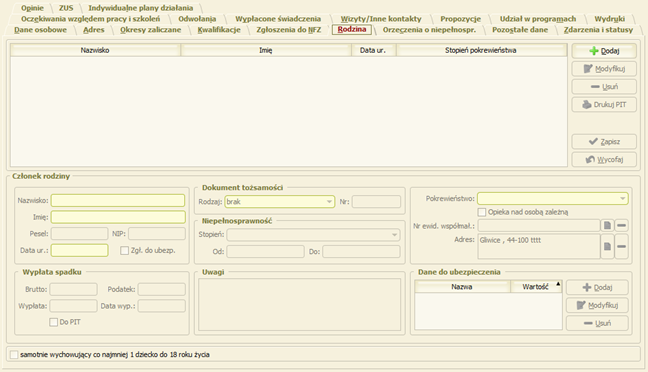Viewport: 648px width, 372px height.
Task: Add a new family member with top Dodaj button
Action: 604,51
